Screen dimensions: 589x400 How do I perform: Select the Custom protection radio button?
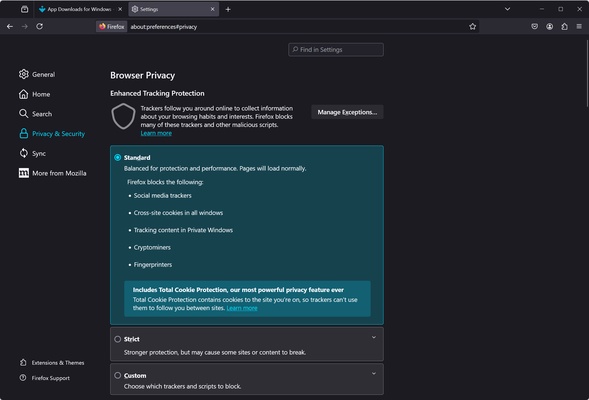tap(118, 375)
